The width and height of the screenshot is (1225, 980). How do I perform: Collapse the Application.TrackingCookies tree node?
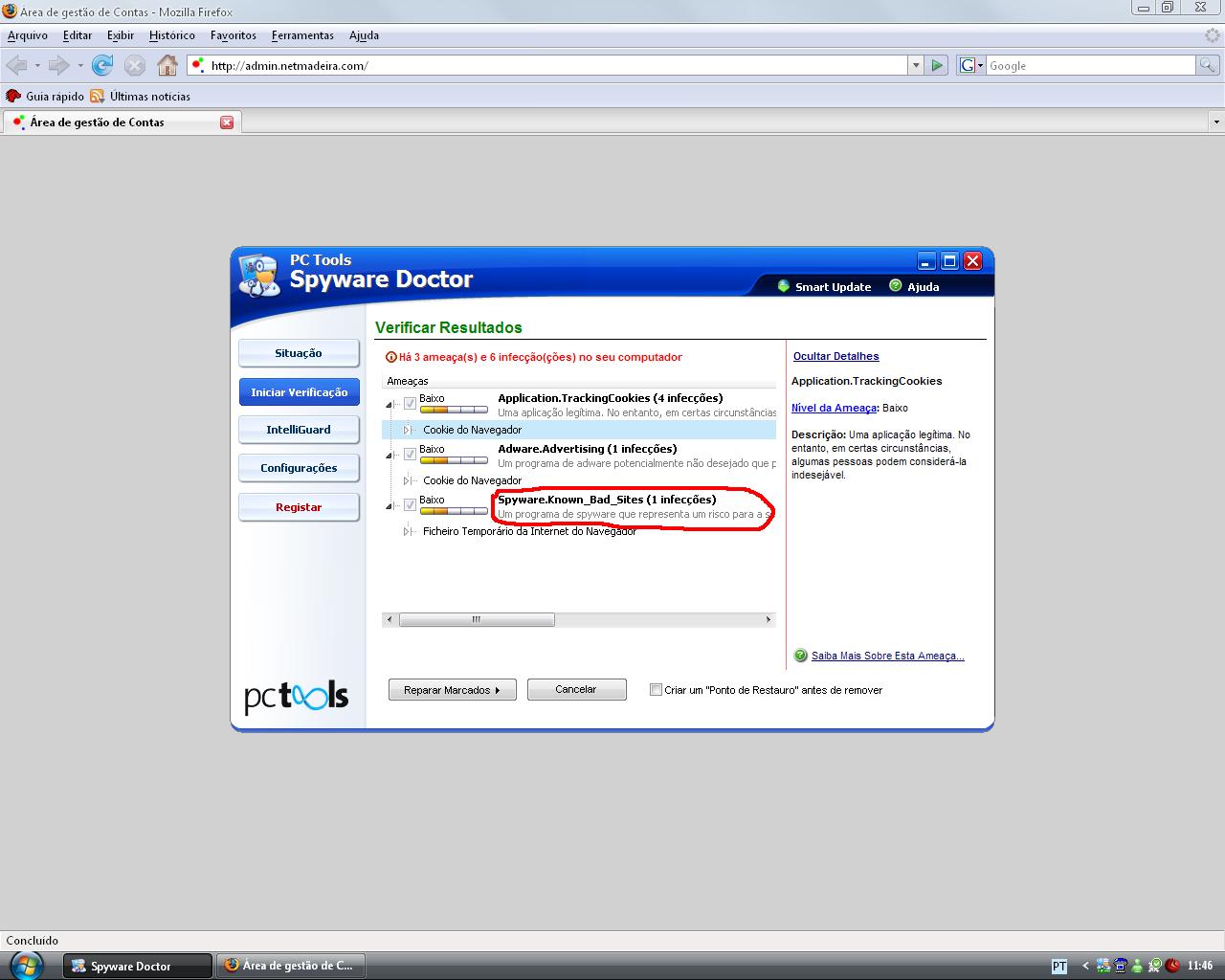(390, 405)
